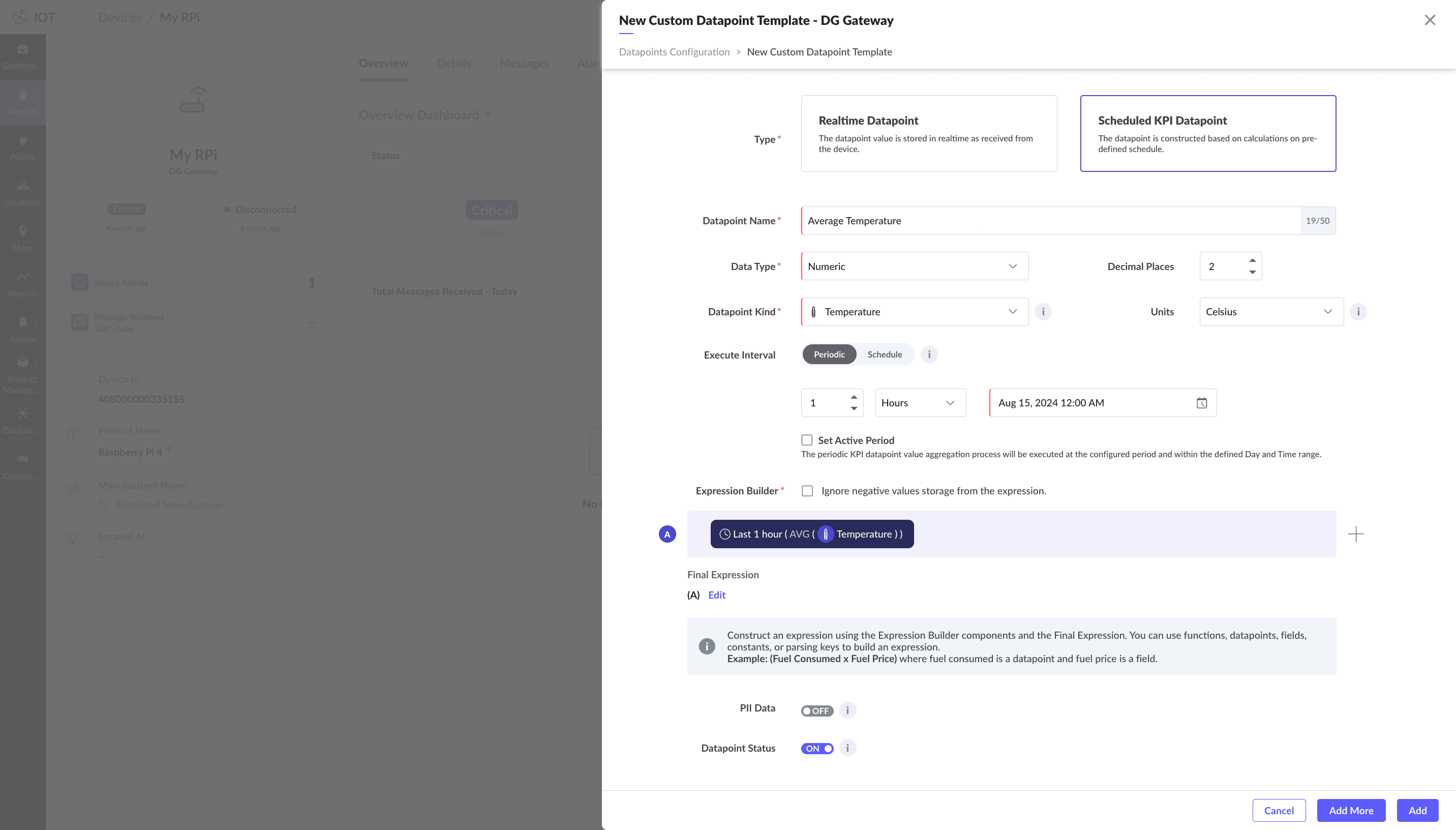The image size is (1456, 830).
Task: Increase Decimal Places using up arrow
Action: pos(1252,260)
